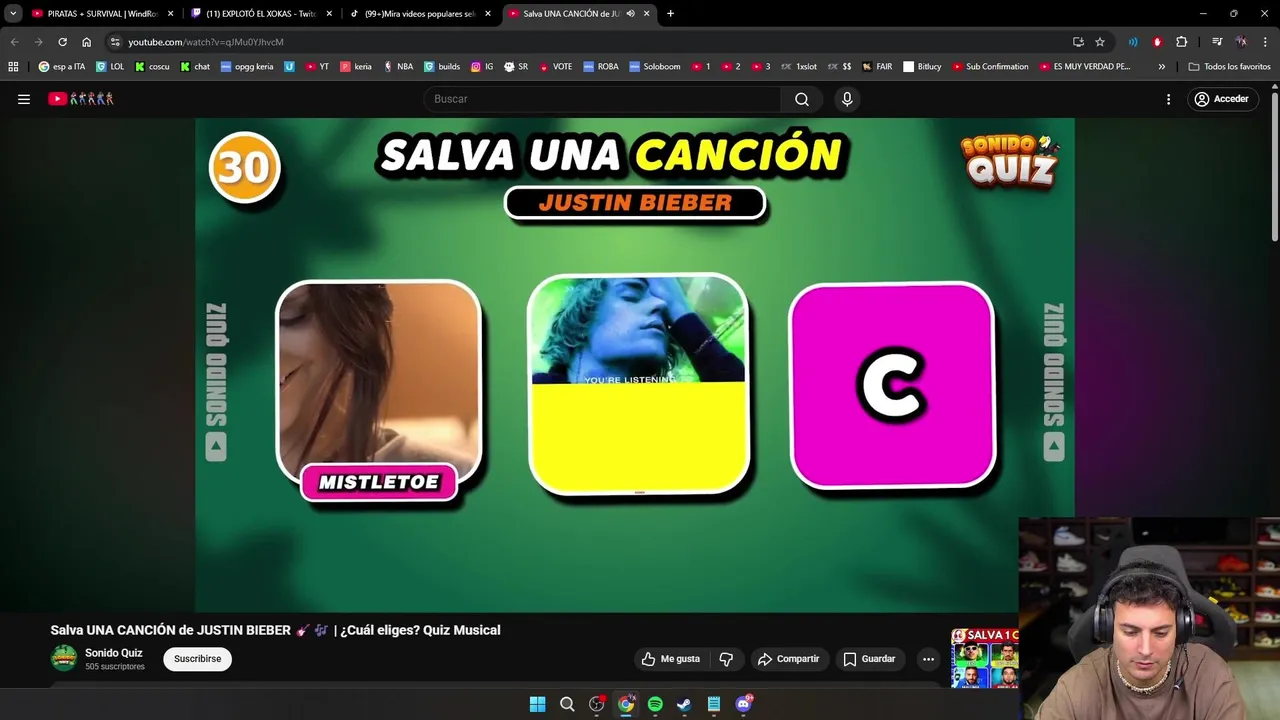Switch to PIRATAS + SURVIVAL tab
The width and height of the screenshot is (1280, 720).
point(100,14)
